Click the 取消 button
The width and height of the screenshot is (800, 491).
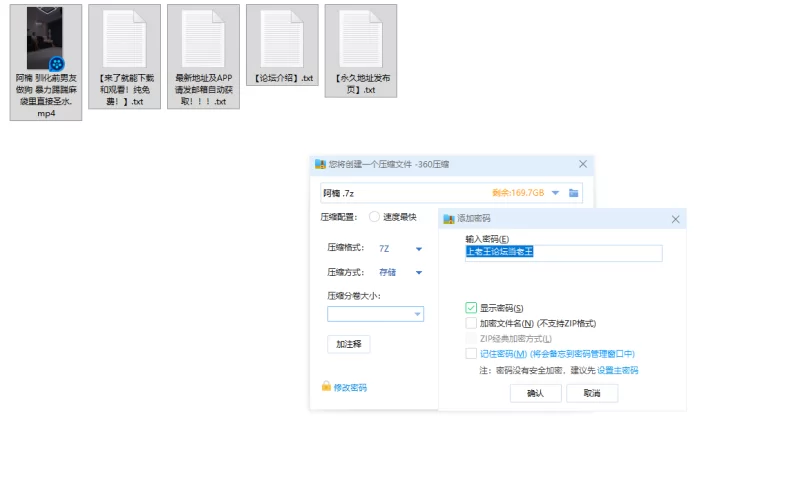[592, 393]
